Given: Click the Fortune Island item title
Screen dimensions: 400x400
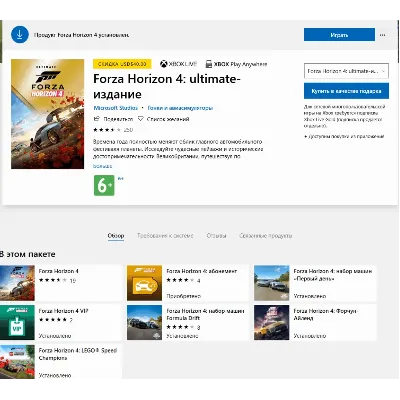Looking at the screenshot, I should tap(325, 314).
